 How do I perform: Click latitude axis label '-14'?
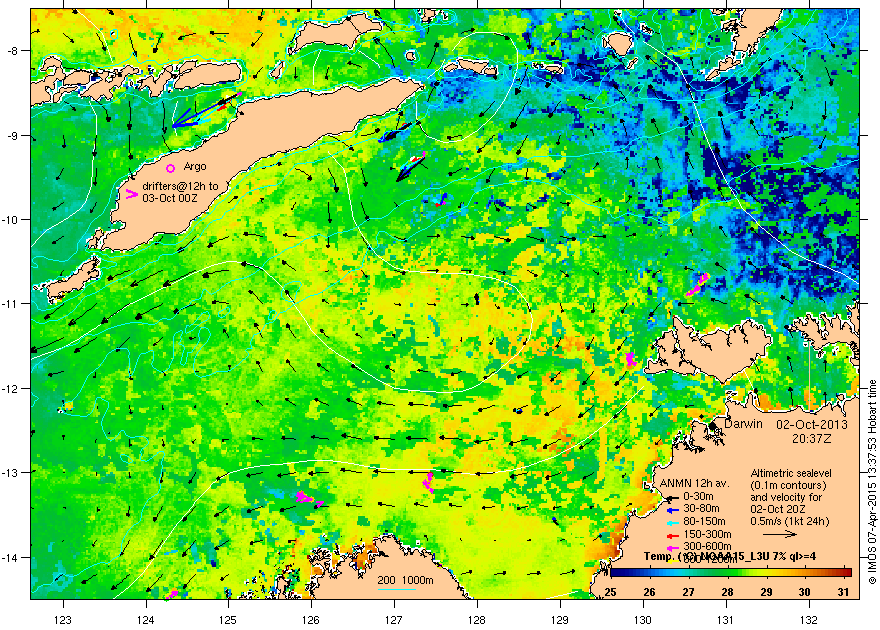[x=11, y=558]
